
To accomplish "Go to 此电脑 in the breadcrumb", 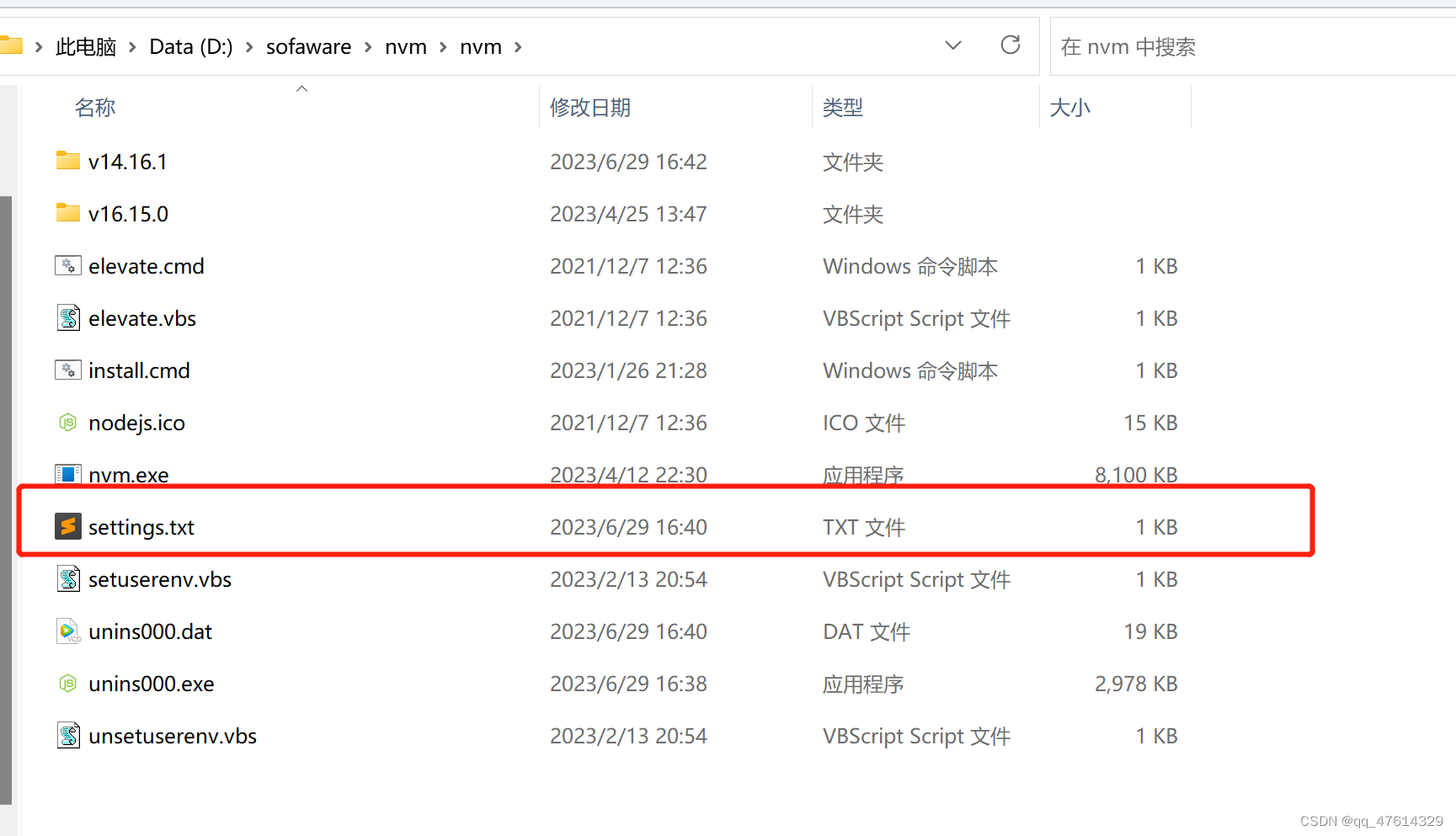I will point(86,47).
